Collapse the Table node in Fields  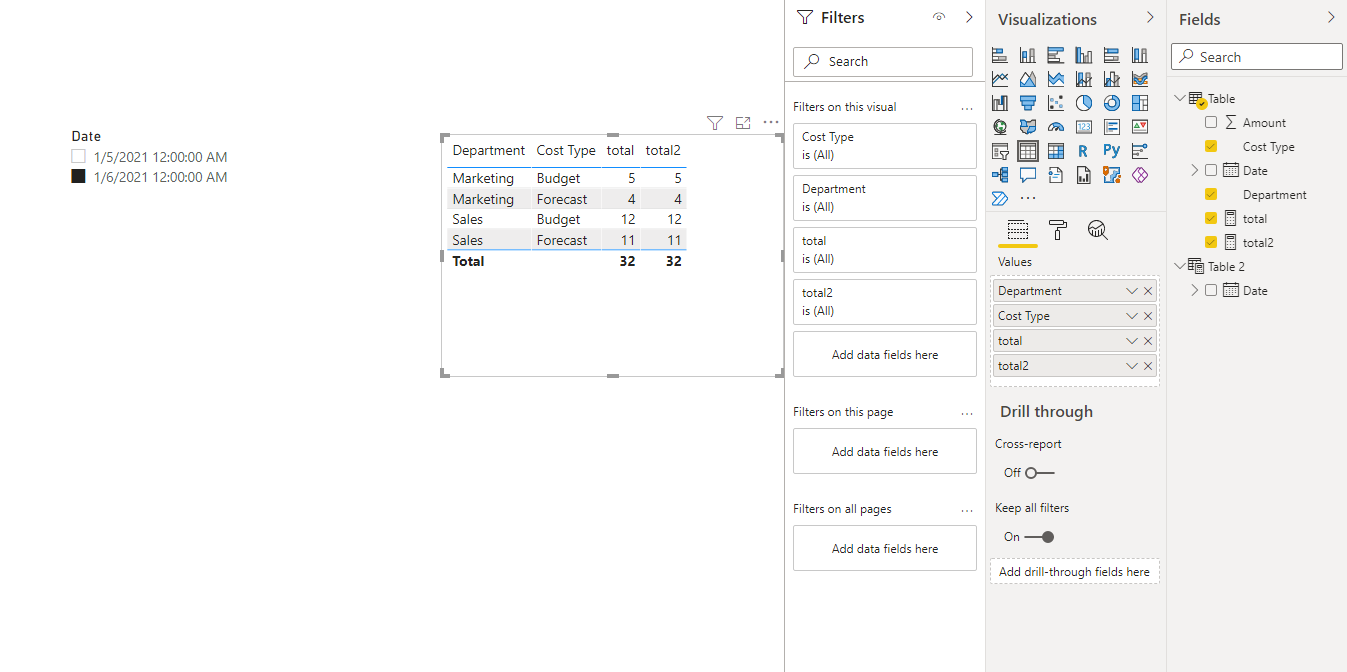click(1180, 98)
